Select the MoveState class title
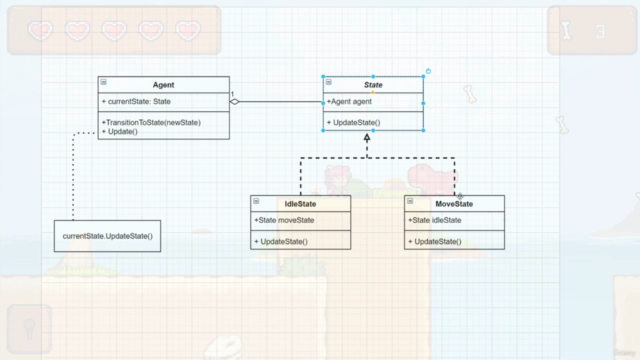 454,204
